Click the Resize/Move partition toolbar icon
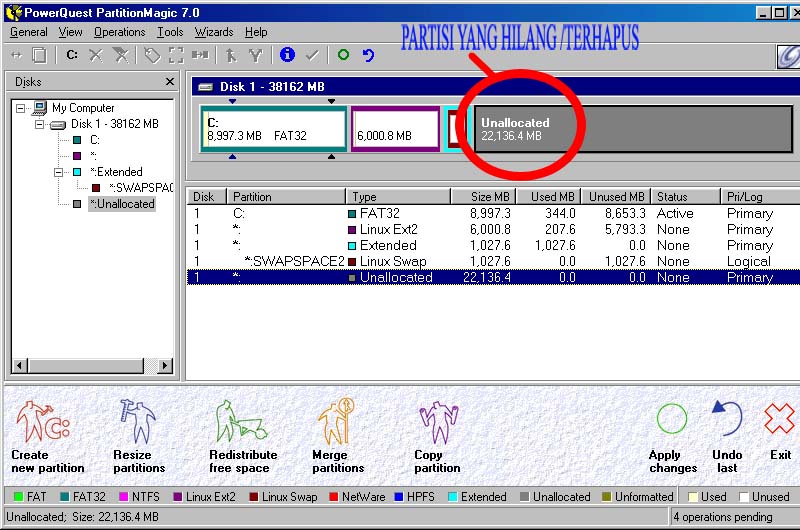Image resolution: width=800 pixels, height=530 pixels. tap(16, 55)
